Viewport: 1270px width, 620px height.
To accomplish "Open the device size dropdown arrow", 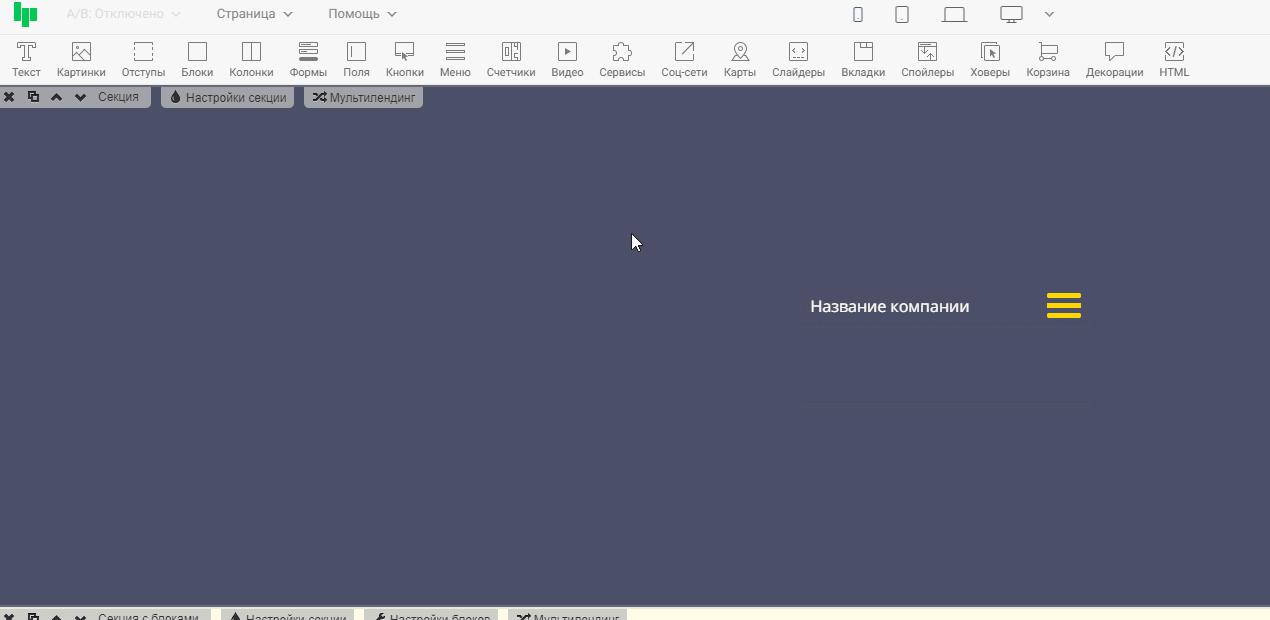I will point(1049,14).
